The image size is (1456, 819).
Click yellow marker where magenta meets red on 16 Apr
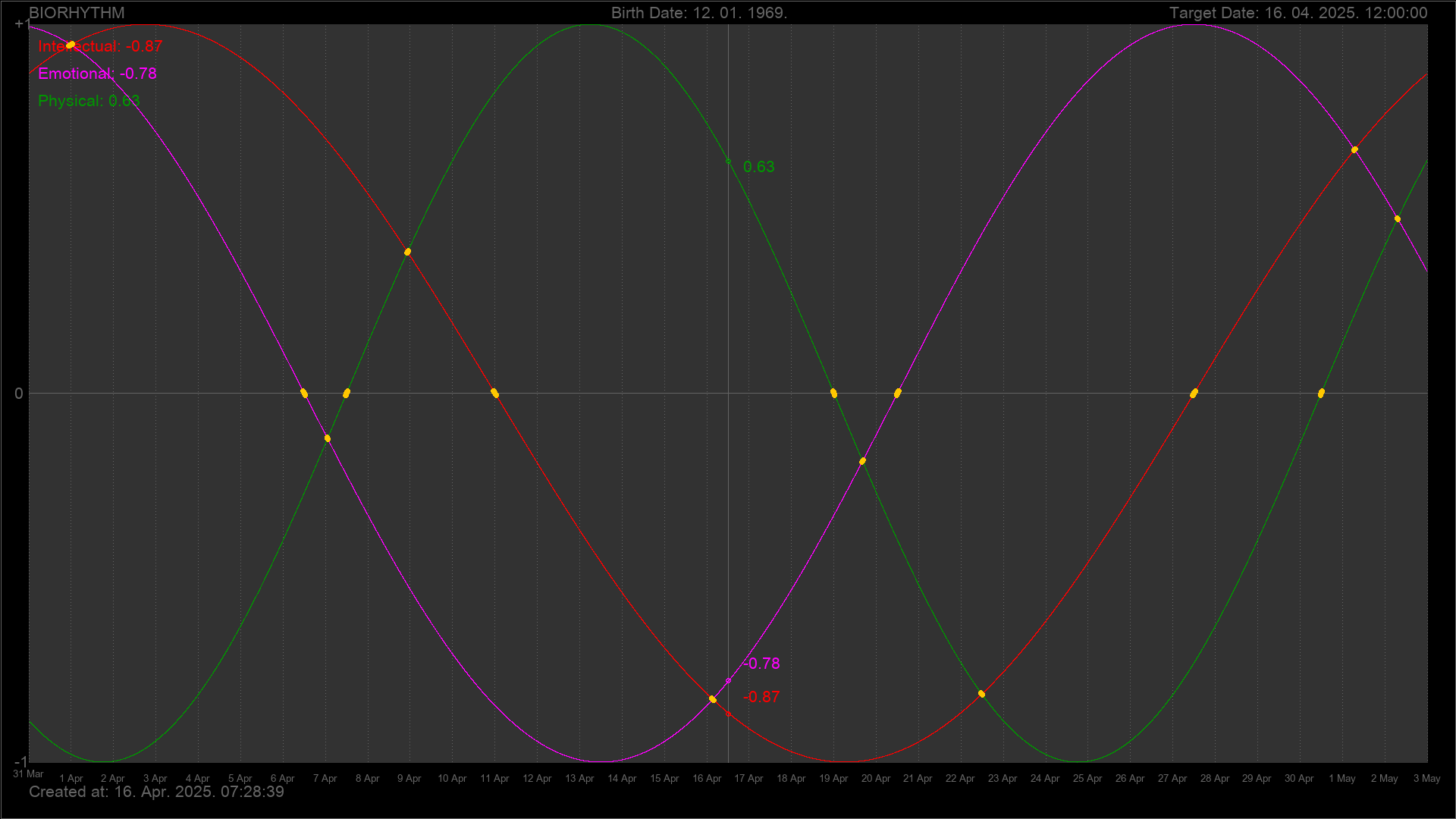pyautogui.click(x=713, y=699)
